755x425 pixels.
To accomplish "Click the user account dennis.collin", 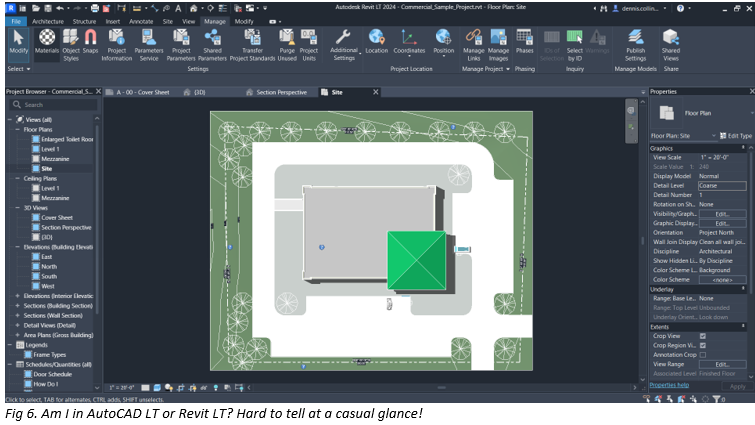I will click(639, 8).
